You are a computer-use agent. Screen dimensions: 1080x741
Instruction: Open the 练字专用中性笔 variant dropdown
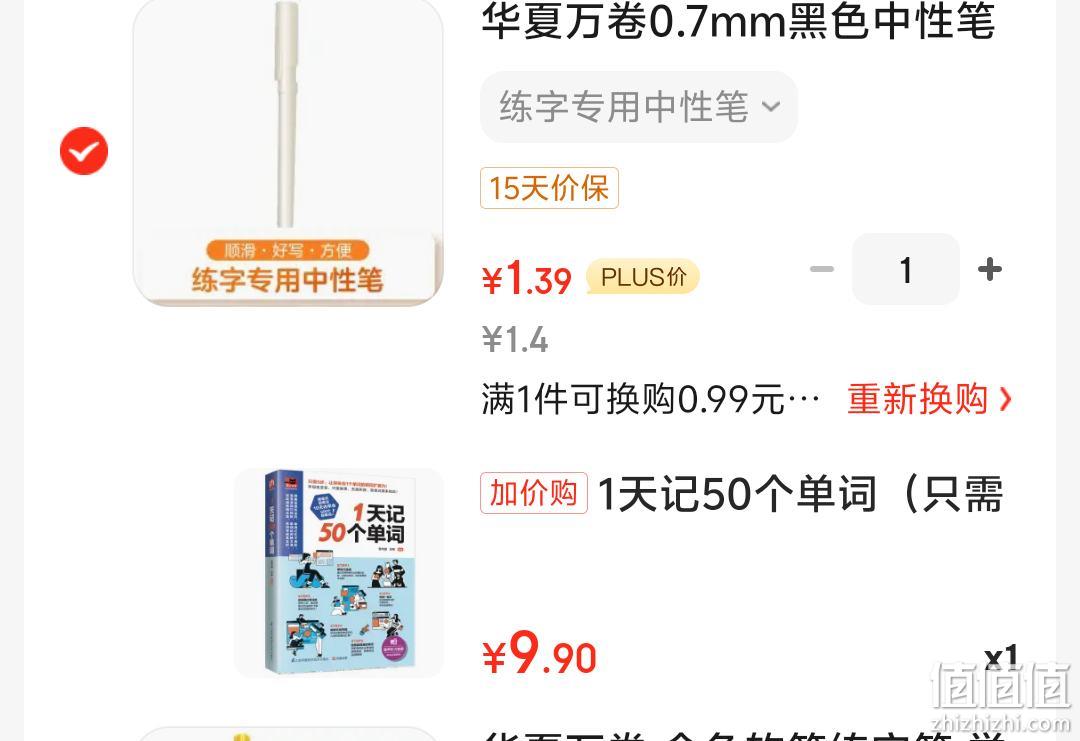(638, 107)
